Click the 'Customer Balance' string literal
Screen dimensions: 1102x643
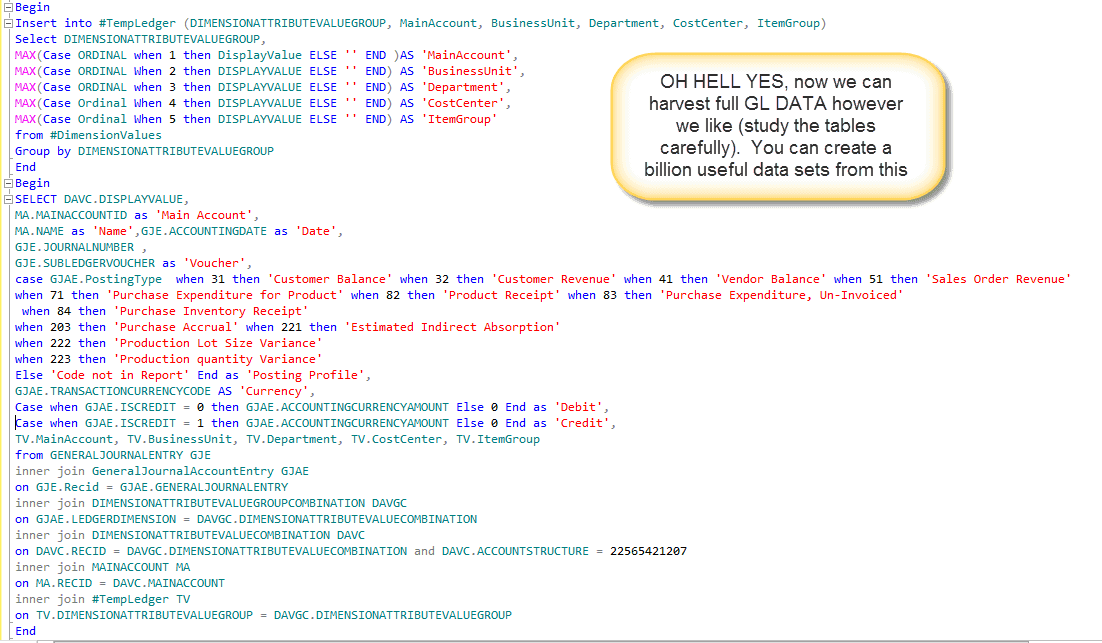click(x=330, y=279)
